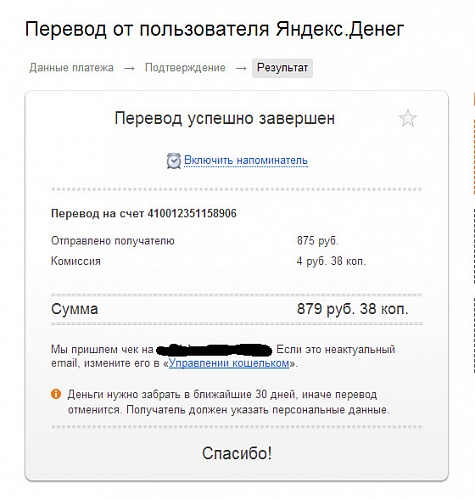Screen dimensions: 475x500
Task: Click the commission value 4 руб. 38 коп.
Action: coord(331,261)
